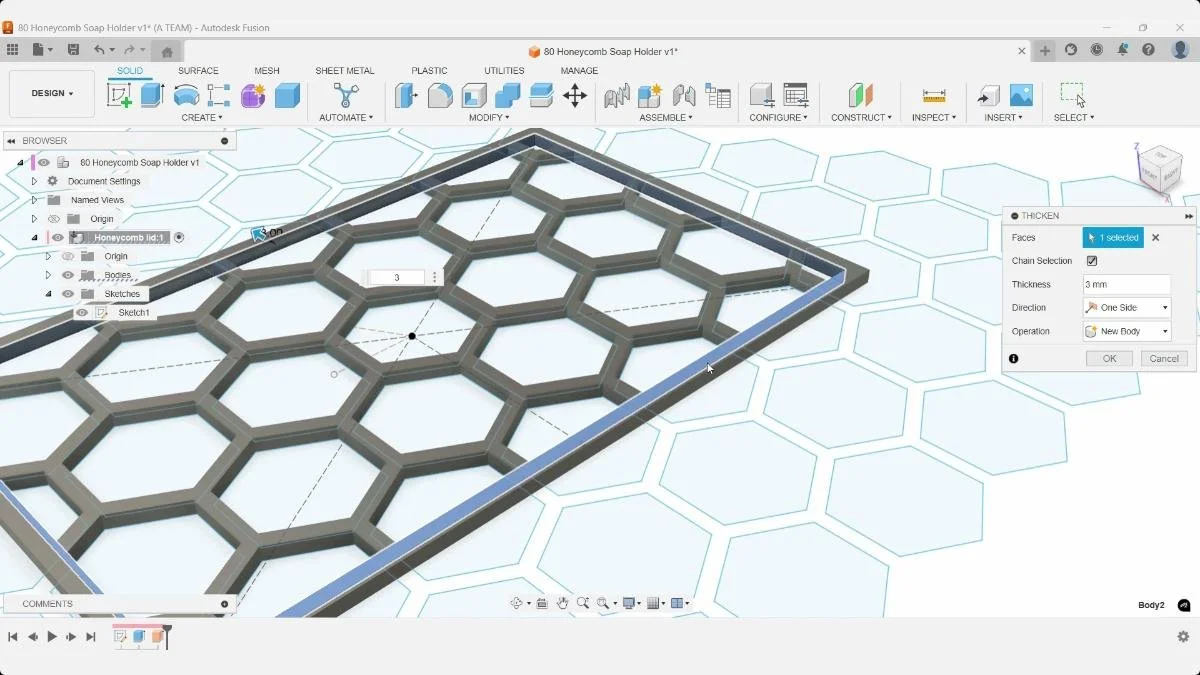Hide Sketch1 using its eye icon

coord(82,313)
